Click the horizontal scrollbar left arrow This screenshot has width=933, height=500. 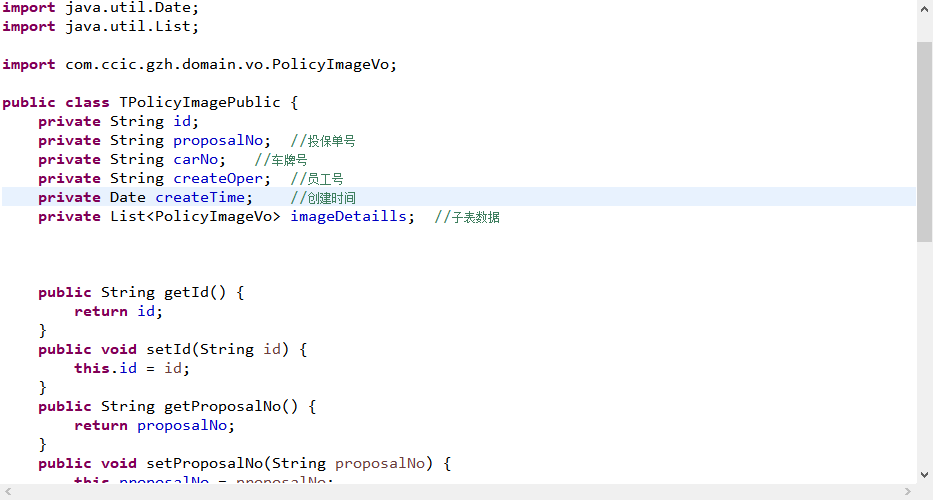tap(8, 491)
